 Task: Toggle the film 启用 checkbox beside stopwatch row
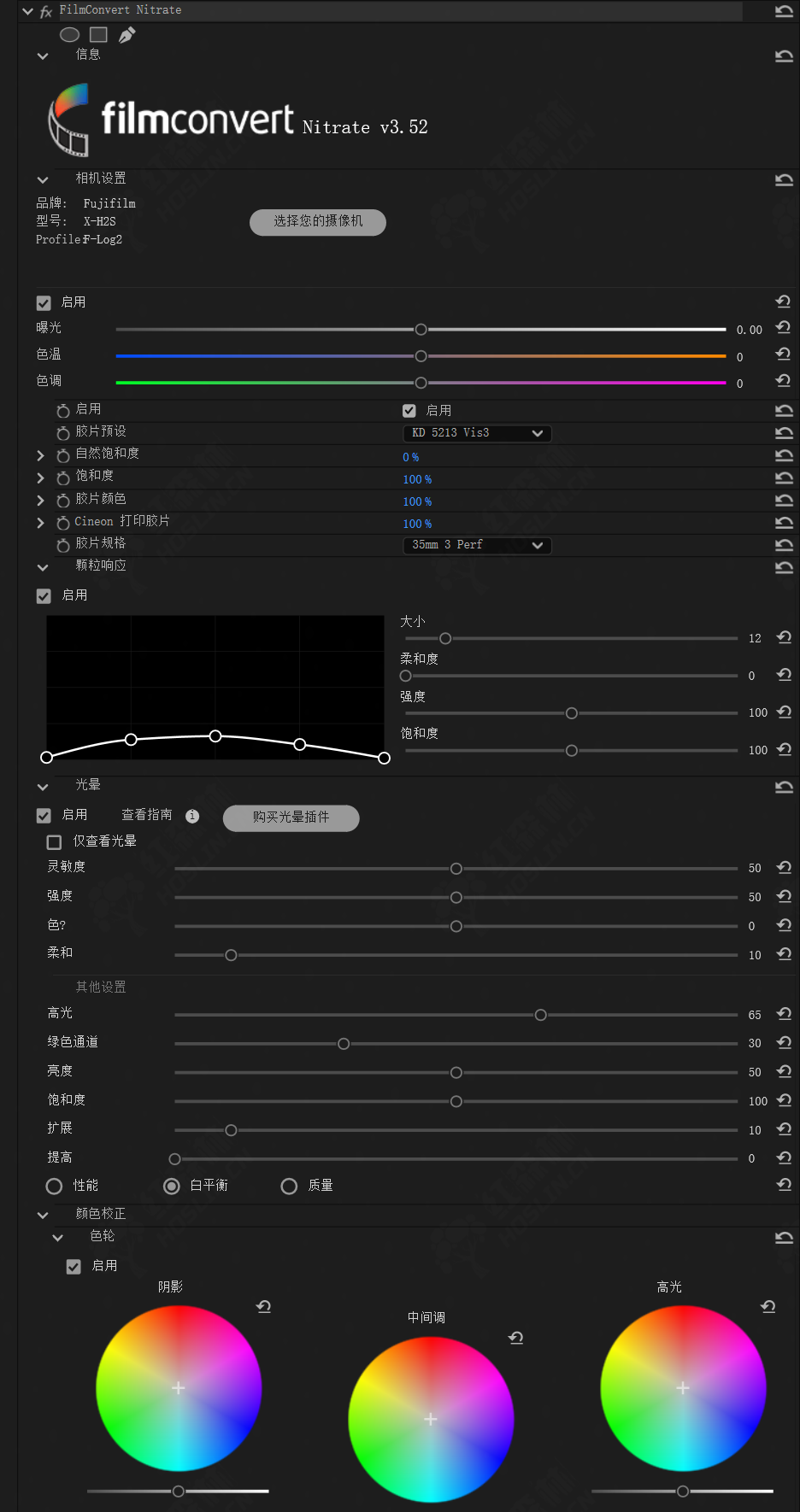point(409,411)
